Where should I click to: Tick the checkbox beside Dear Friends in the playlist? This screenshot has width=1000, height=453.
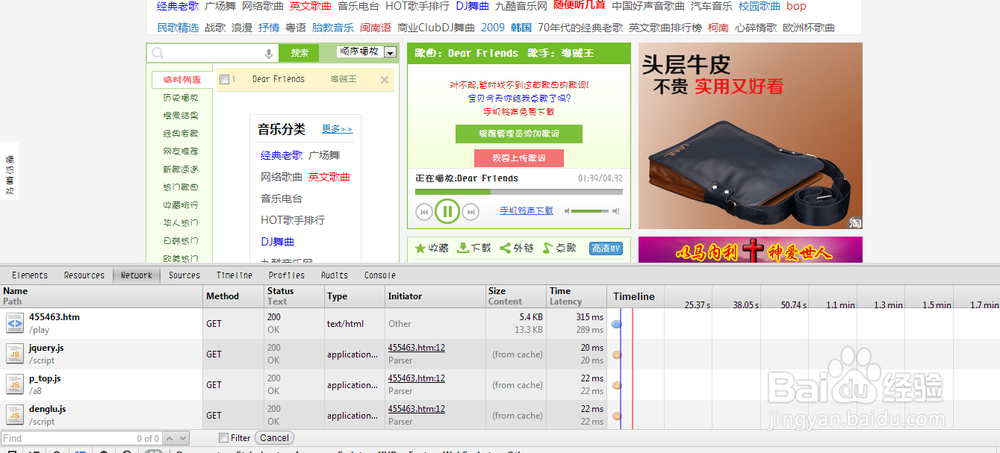click(x=224, y=80)
